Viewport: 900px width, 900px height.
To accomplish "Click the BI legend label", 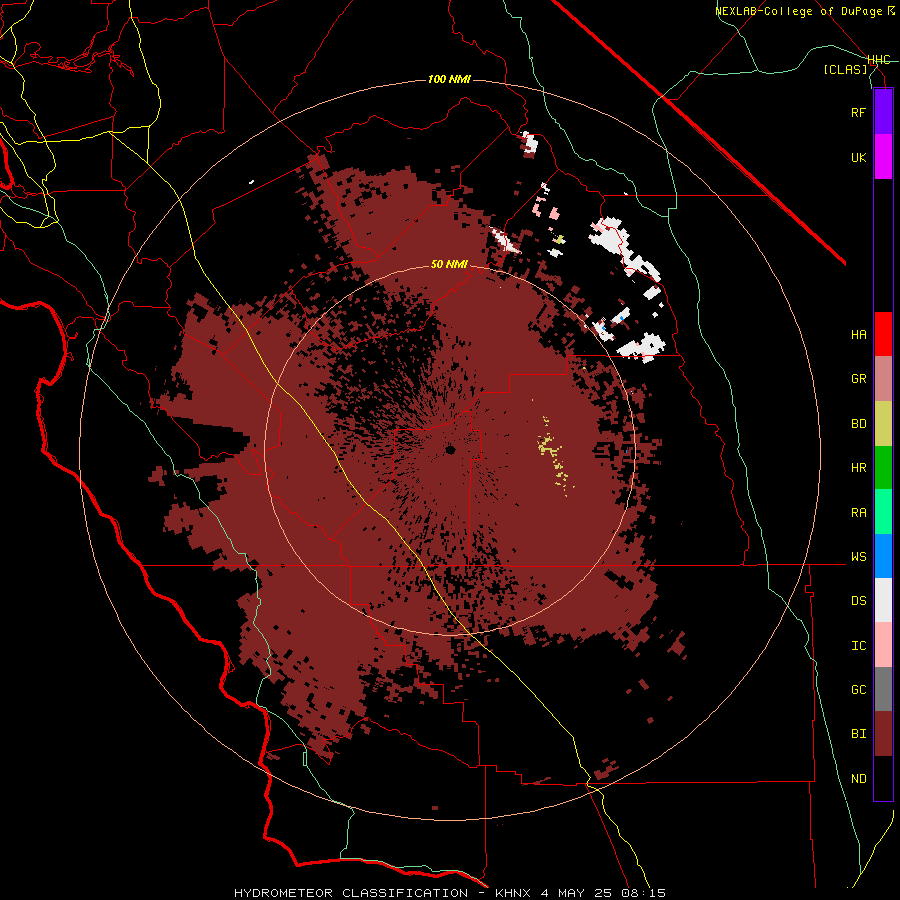I will coord(858,734).
